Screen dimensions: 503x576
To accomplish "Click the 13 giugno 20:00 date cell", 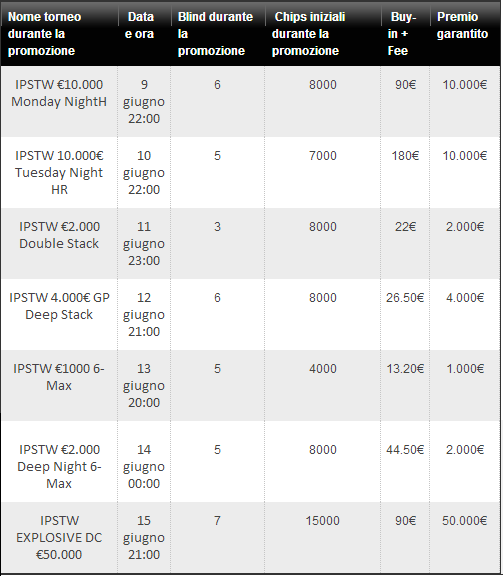I will [x=144, y=385].
